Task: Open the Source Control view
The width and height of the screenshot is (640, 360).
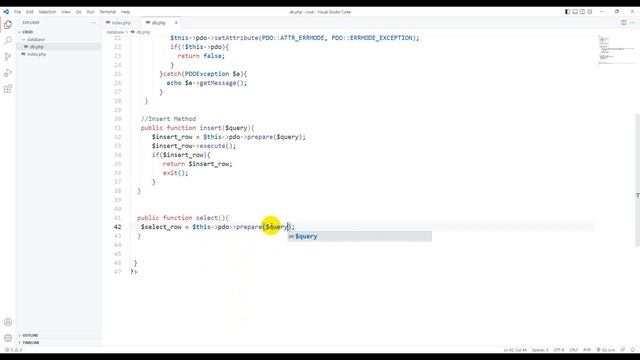Action: click(8, 57)
